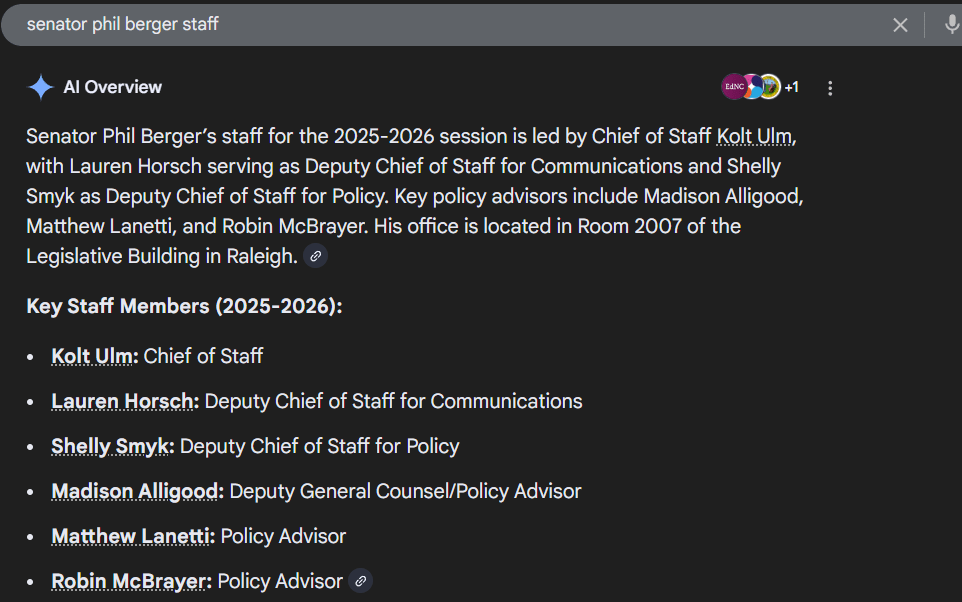Click in the "senator phil berger staff" search box
The image size is (962, 602).
(x=400, y=25)
